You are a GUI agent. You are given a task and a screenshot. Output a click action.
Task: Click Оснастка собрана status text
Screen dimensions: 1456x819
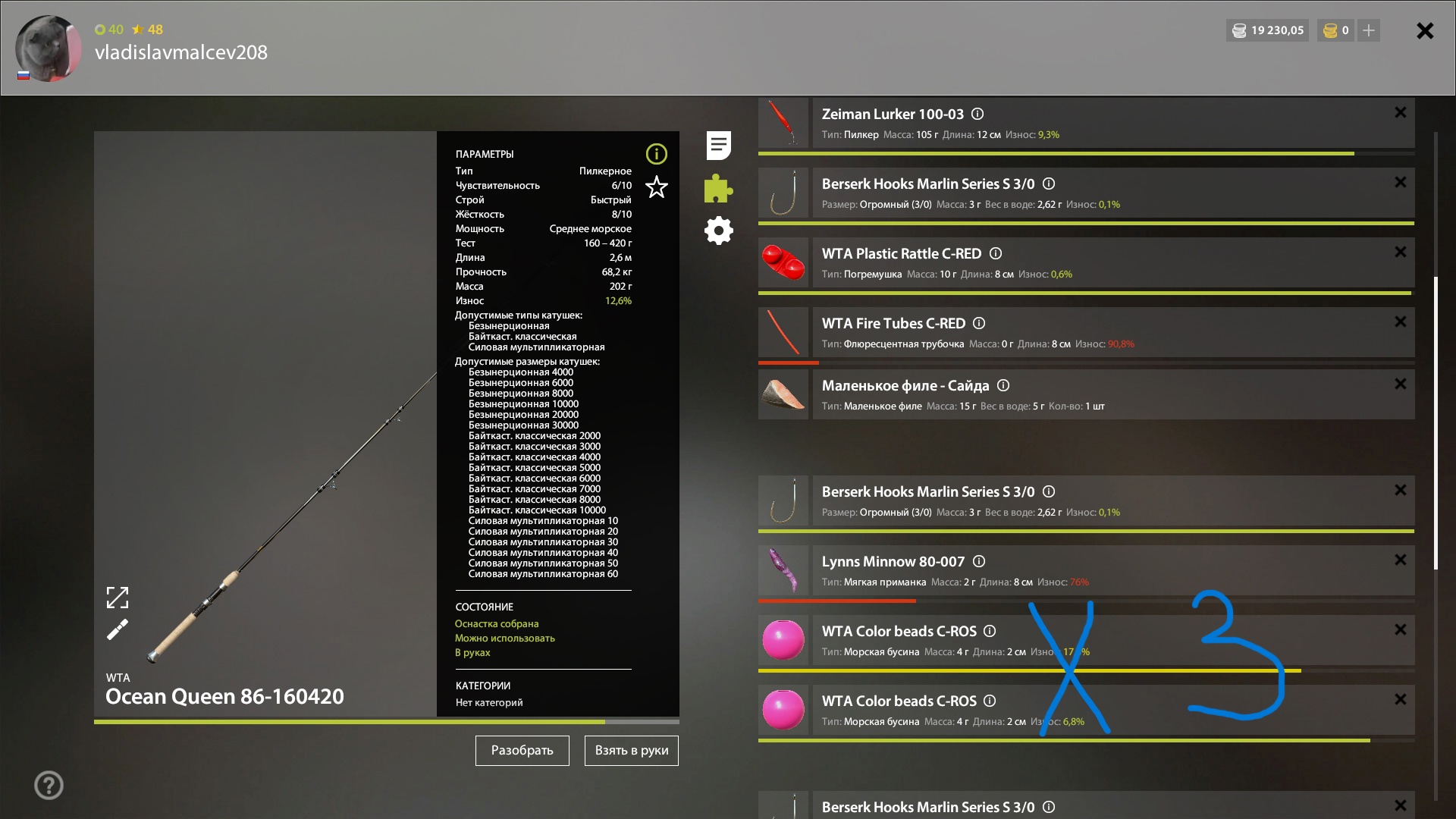pos(497,623)
